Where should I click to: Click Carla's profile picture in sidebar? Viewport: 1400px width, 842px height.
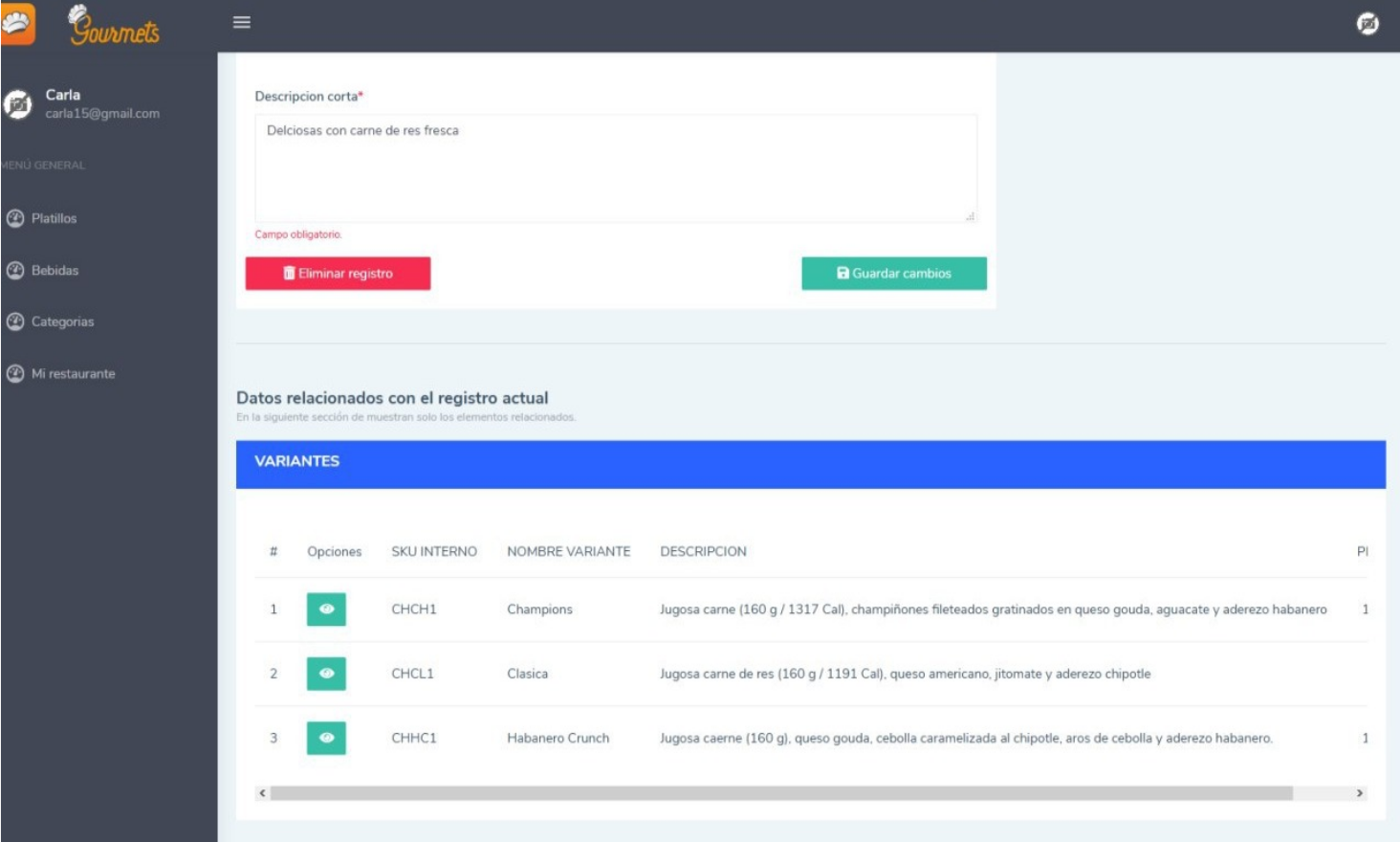click(17, 104)
